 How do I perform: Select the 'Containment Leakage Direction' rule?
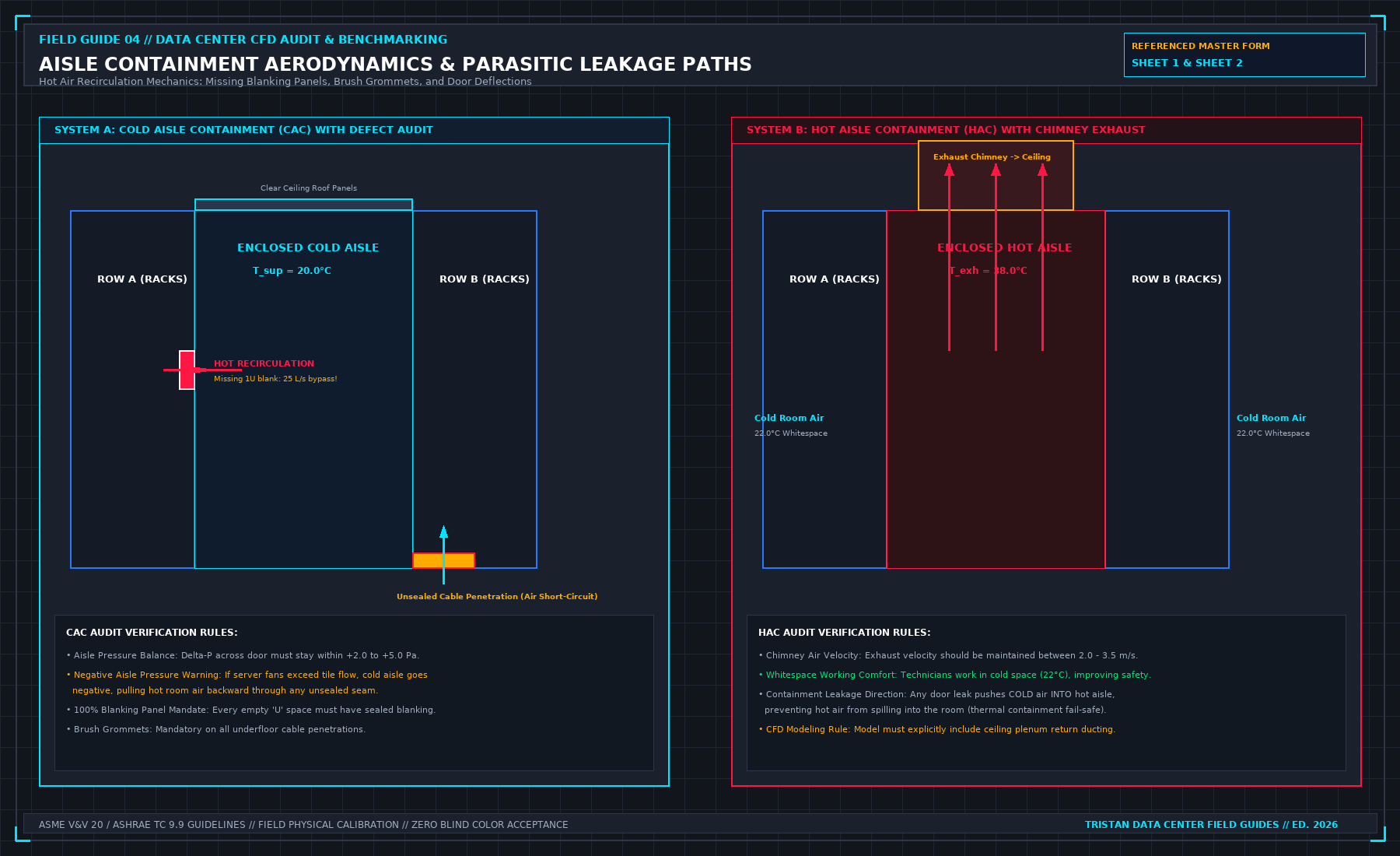tap(936, 703)
